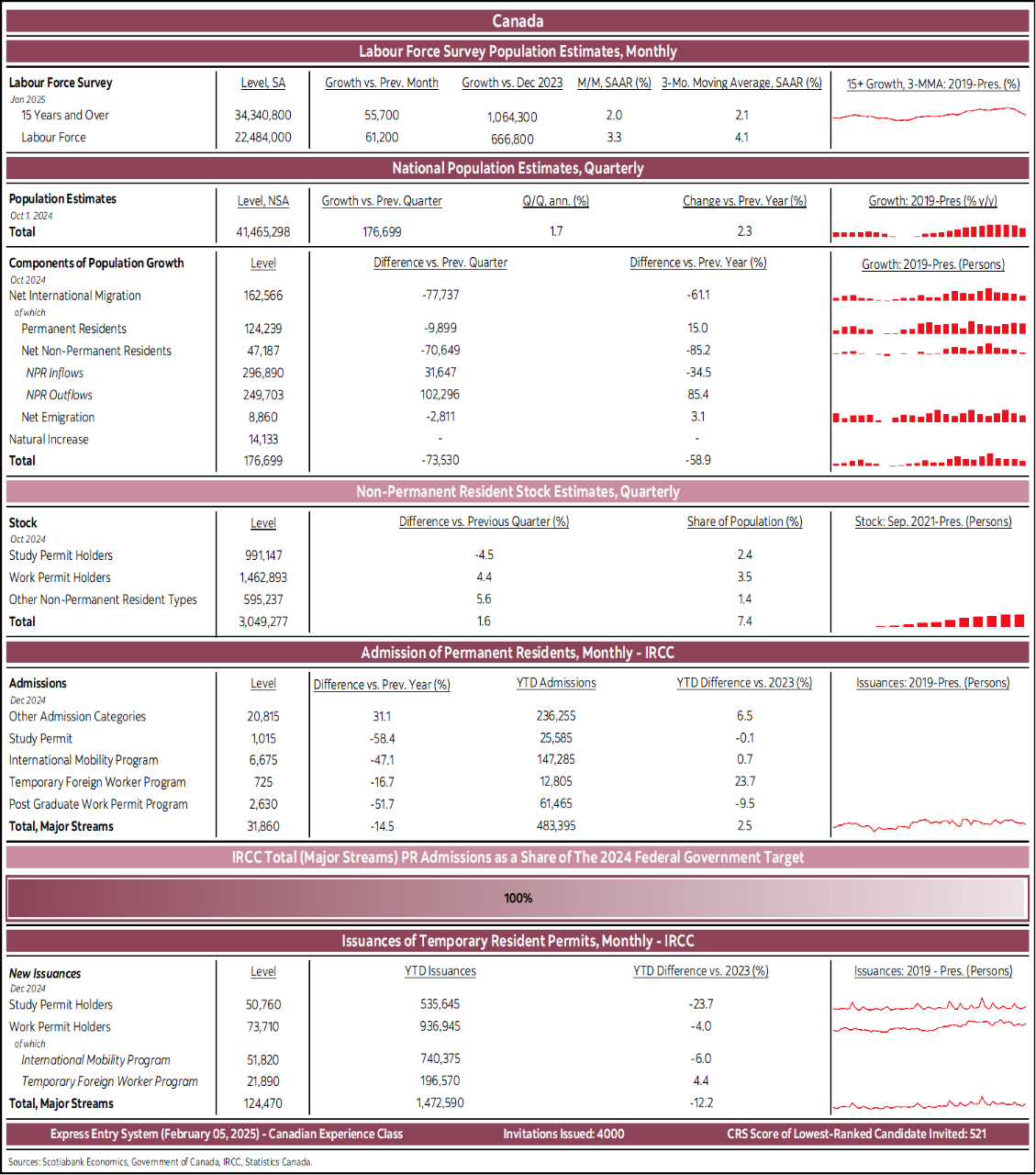Click the Net International Migration bar sparkline
Screen dimensions: 1036x1175
pos(929,296)
